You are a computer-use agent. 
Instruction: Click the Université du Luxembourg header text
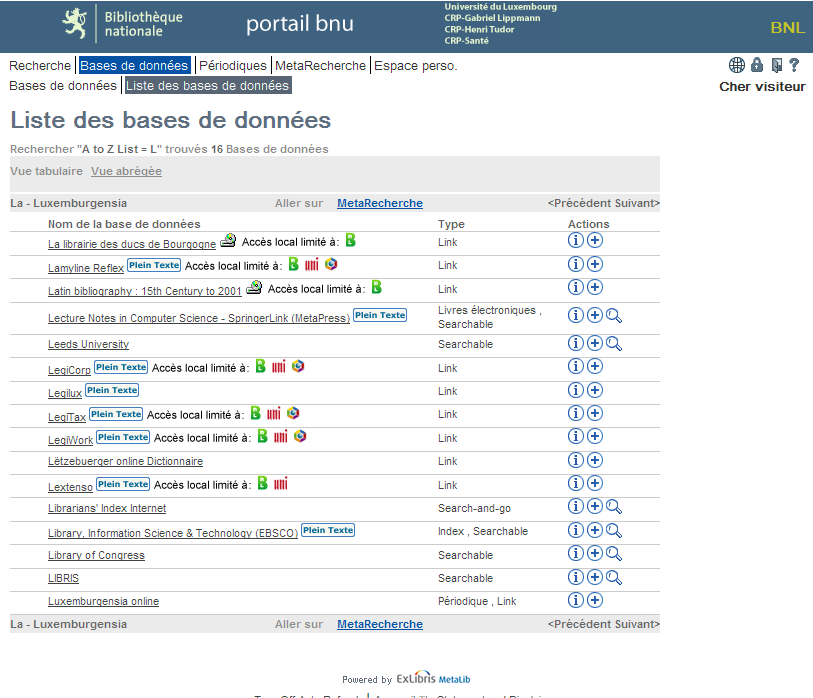[500, 7]
